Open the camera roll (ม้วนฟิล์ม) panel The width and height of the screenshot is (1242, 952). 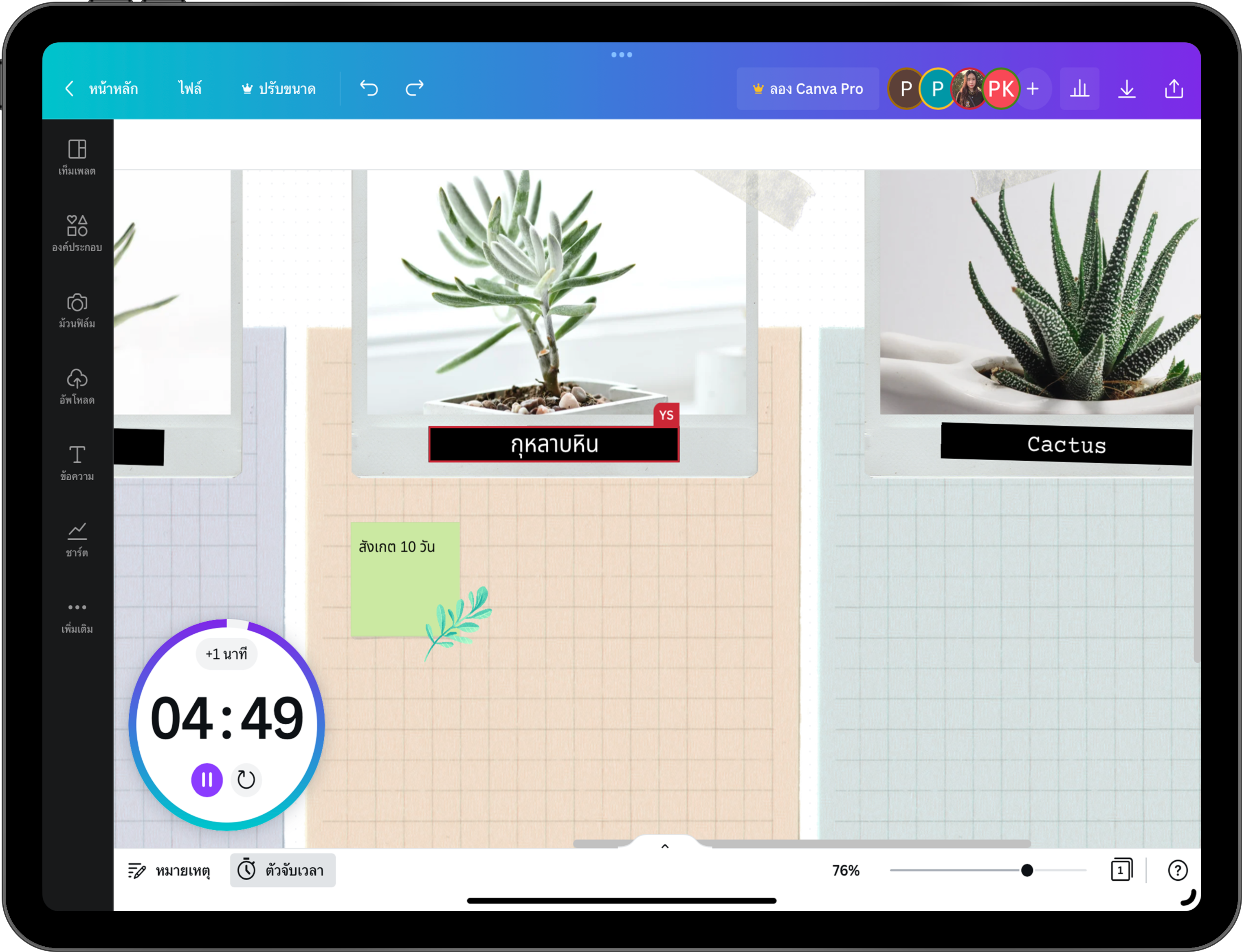tap(77, 310)
